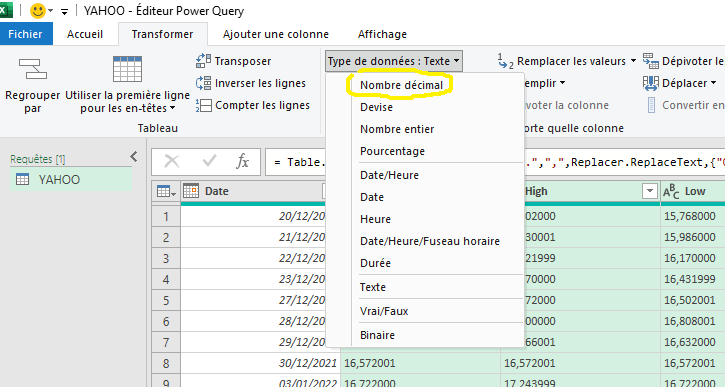Click the Dépivoter icon
The width and height of the screenshot is (725, 387).
coord(651,61)
